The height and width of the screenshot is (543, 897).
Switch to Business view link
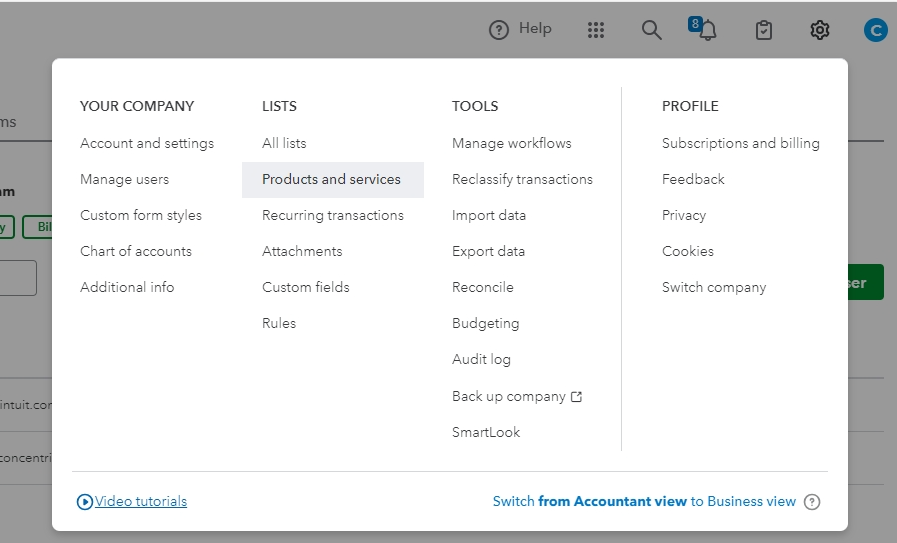point(644,502)
